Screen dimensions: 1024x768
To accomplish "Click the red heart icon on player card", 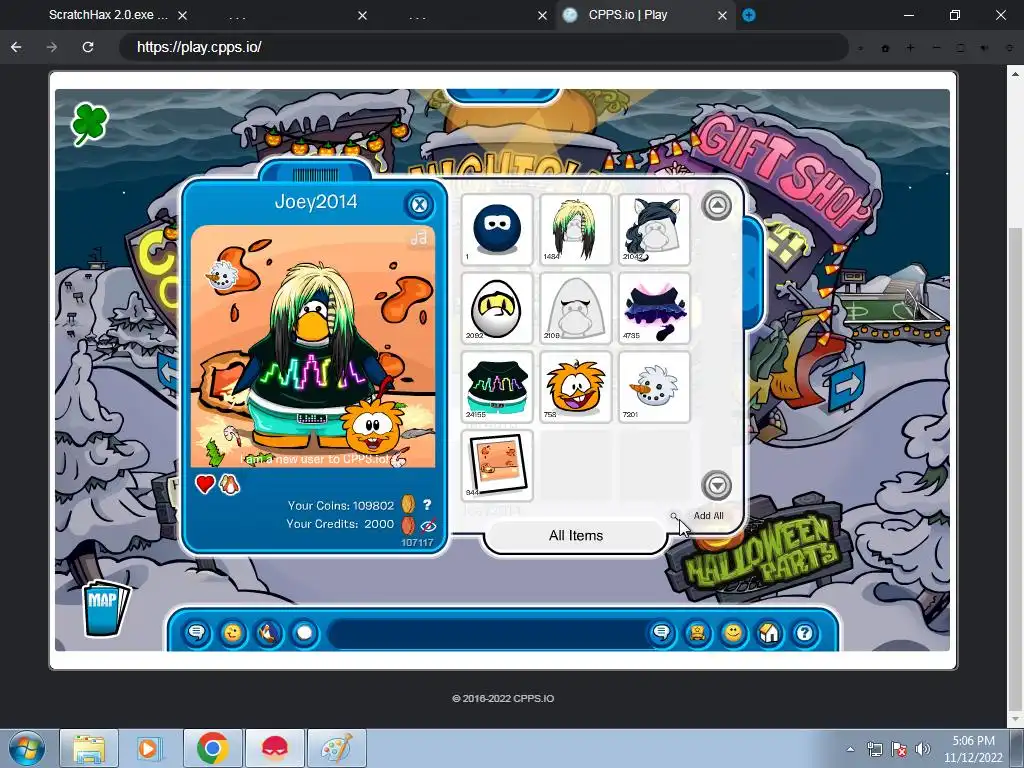I will pyautogui.click(x=205, y=484).
